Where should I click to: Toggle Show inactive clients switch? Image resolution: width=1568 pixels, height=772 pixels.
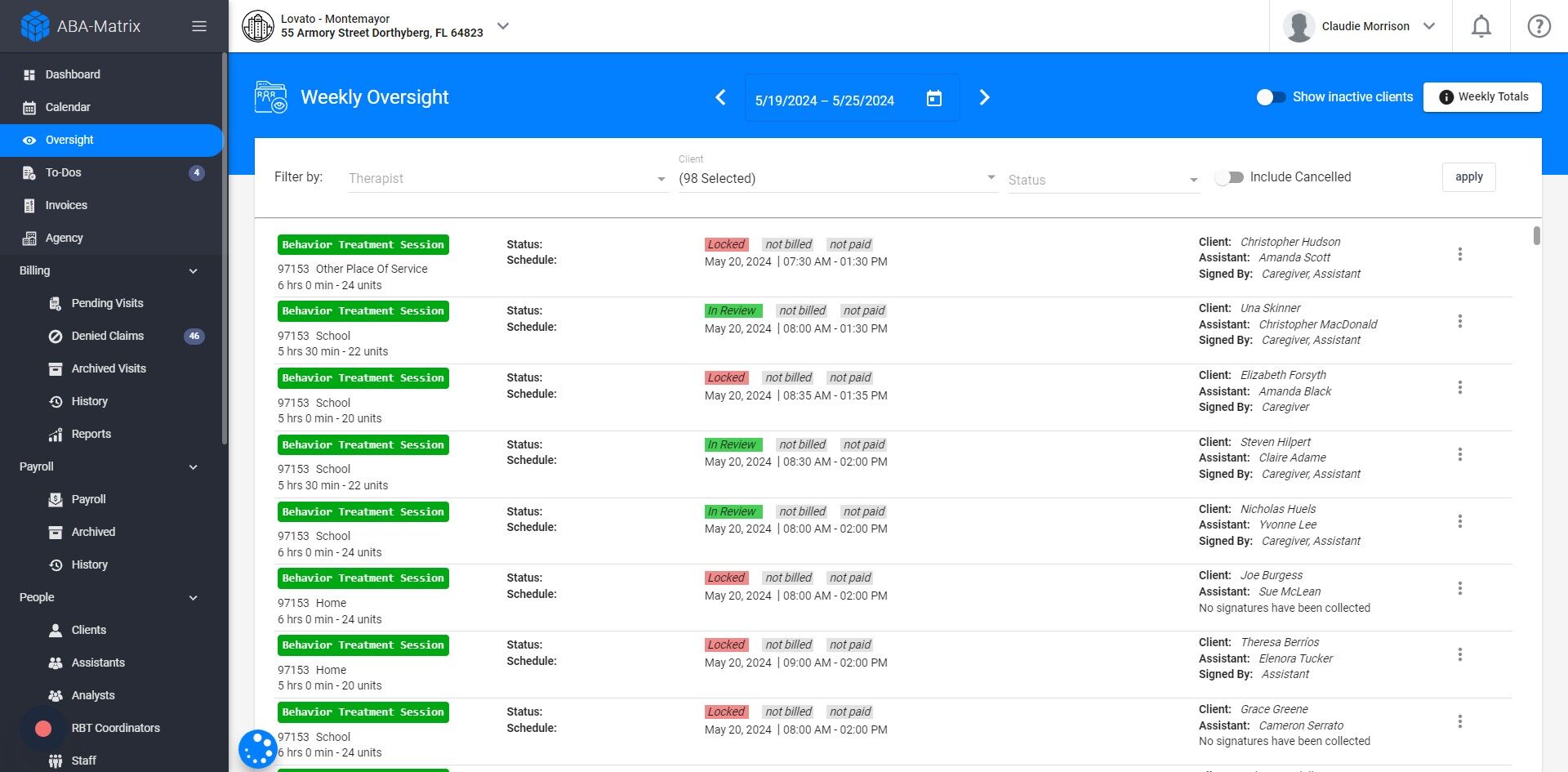1271,97
